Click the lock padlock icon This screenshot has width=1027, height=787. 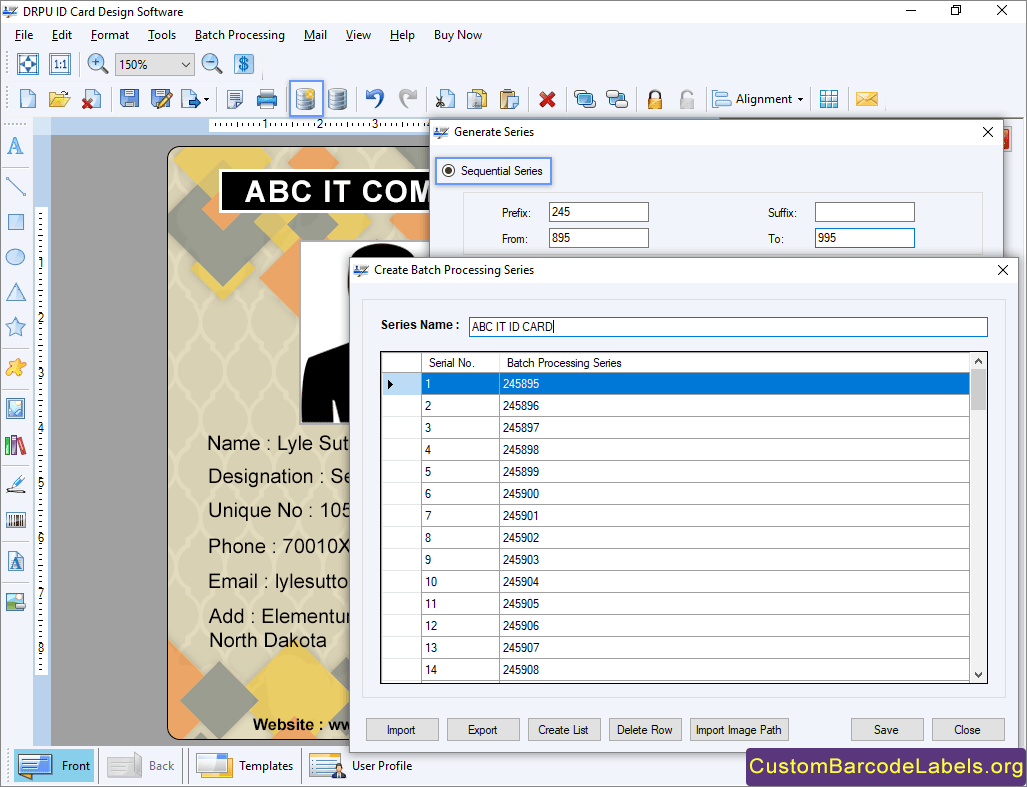pos(654,99)
